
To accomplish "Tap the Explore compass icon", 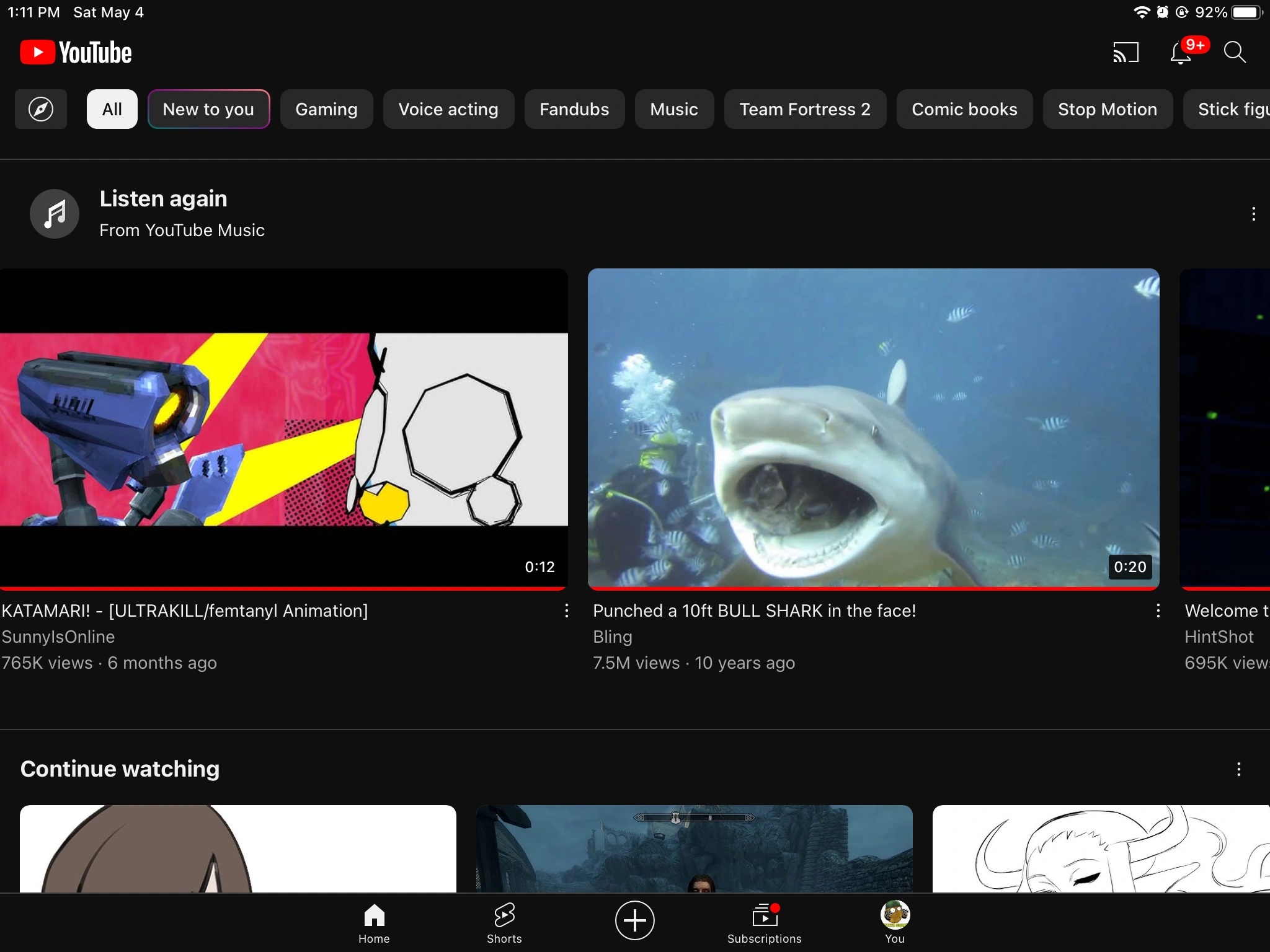I will (x=41, y=110).
